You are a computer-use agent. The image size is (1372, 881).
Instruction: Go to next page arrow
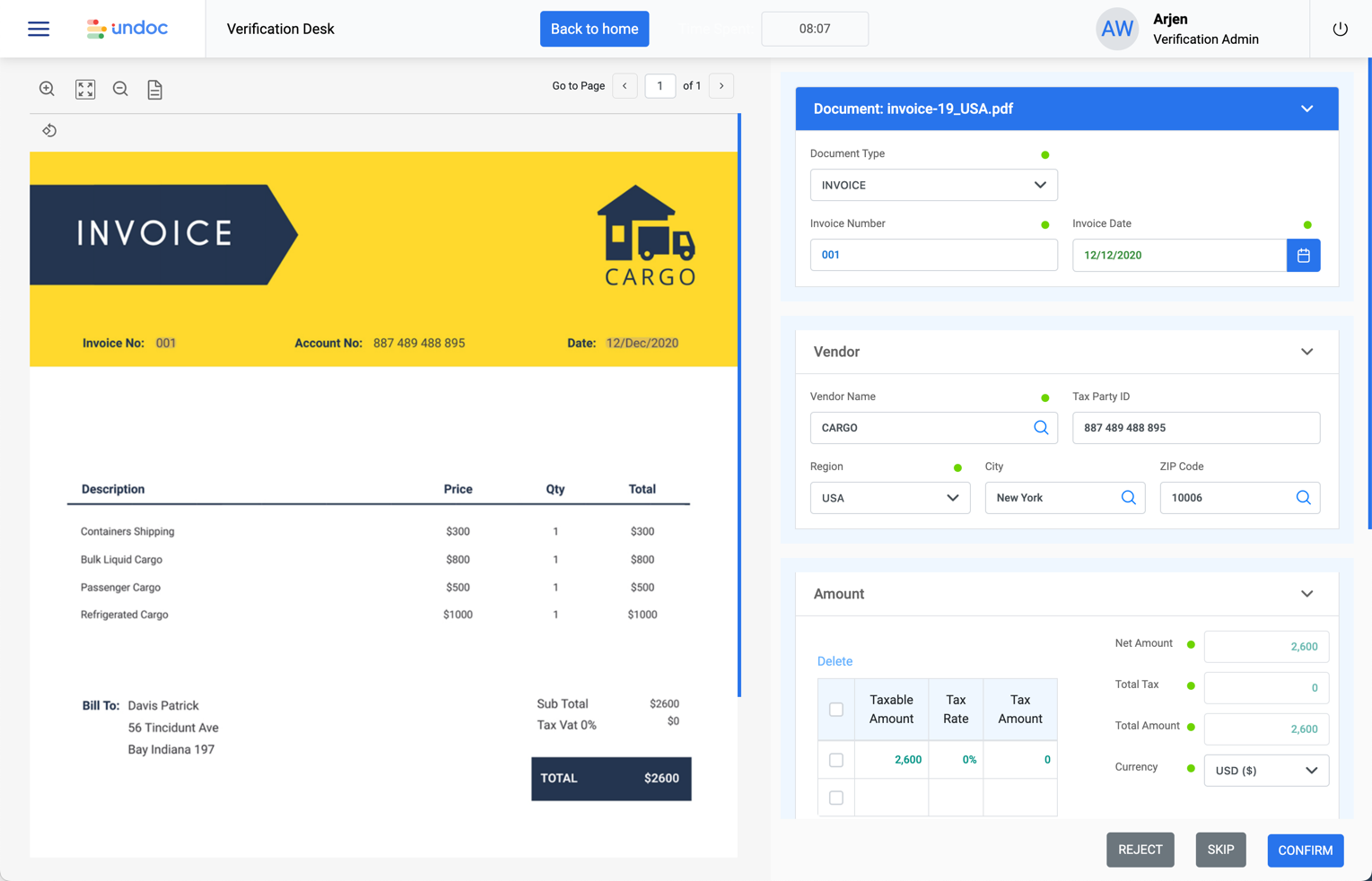click(721, 86)
